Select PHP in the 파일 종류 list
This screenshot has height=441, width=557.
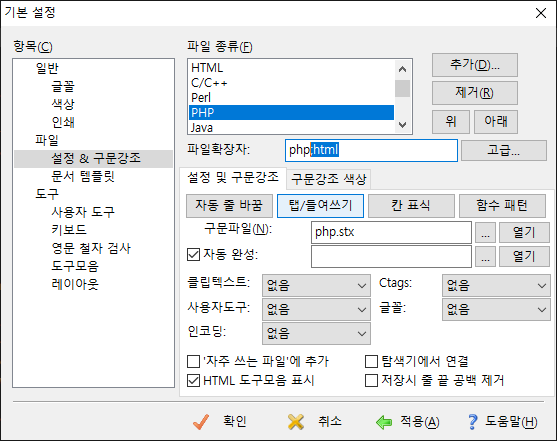click(291, 113)
